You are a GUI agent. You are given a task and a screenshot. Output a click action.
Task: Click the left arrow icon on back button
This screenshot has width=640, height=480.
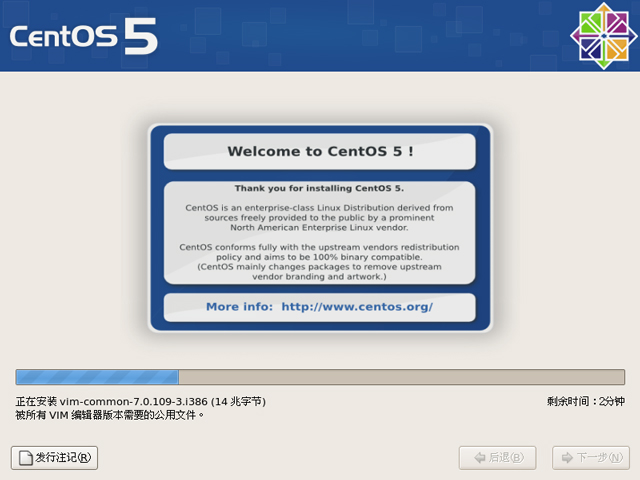click(x=480, y=458)
